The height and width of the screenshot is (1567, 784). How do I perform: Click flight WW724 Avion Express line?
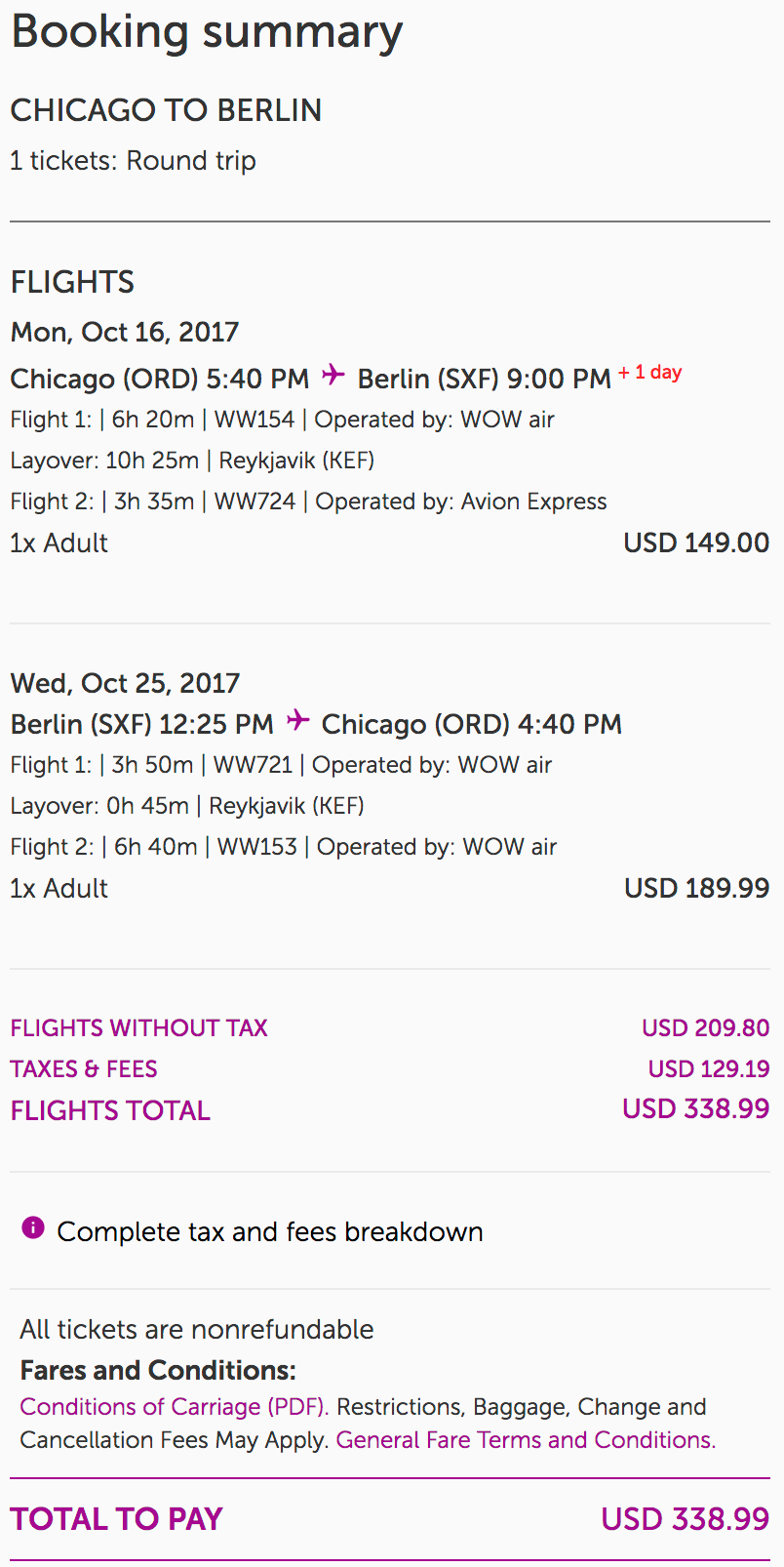coord(308,502)
